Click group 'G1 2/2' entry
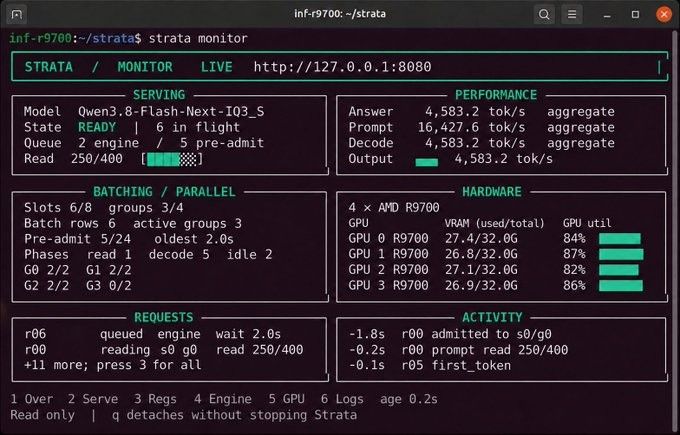 (108, 270)
